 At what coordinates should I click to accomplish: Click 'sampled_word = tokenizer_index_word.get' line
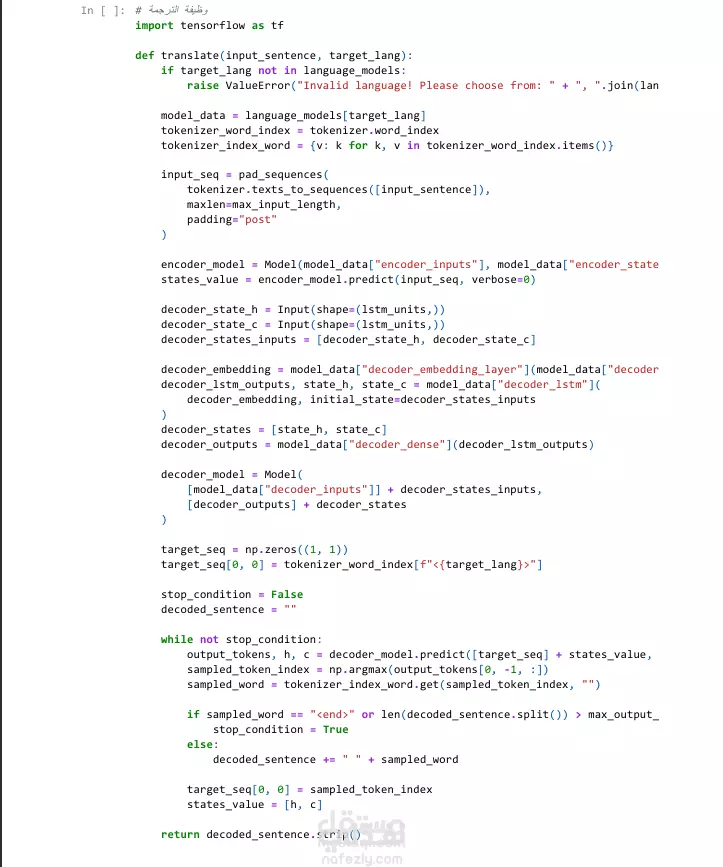[394, 685]
